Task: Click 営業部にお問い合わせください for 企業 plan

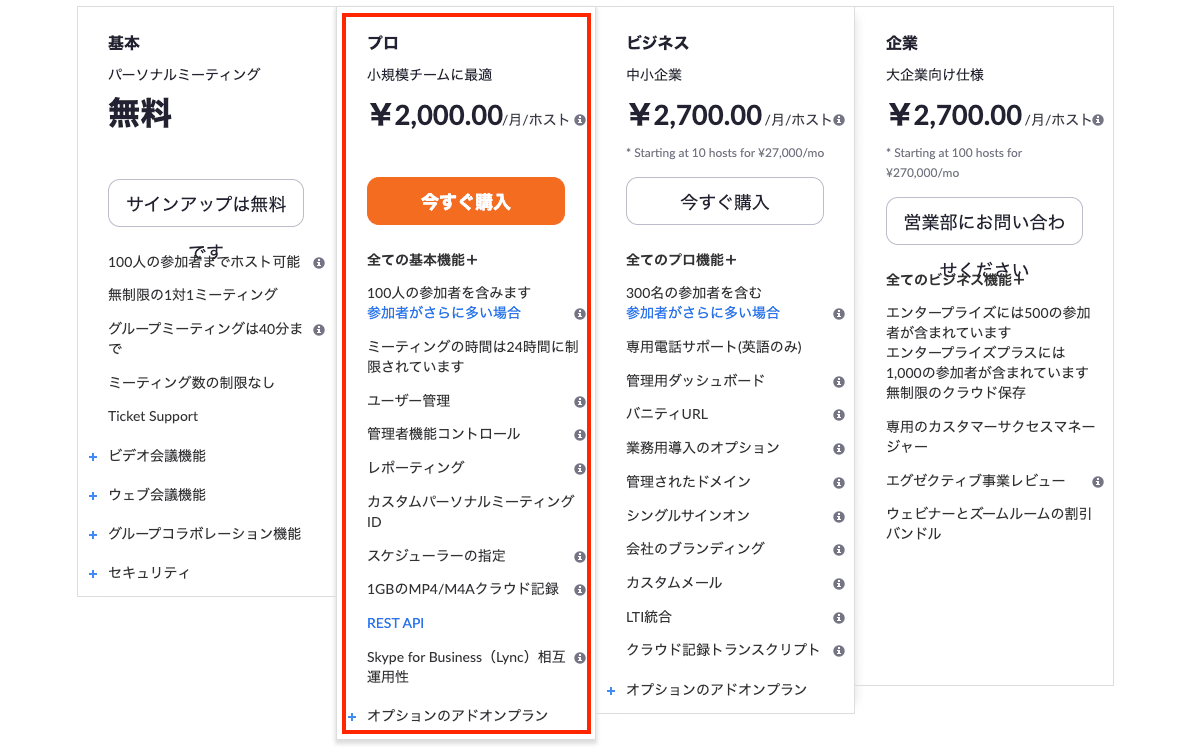Action: pos(983,221)
